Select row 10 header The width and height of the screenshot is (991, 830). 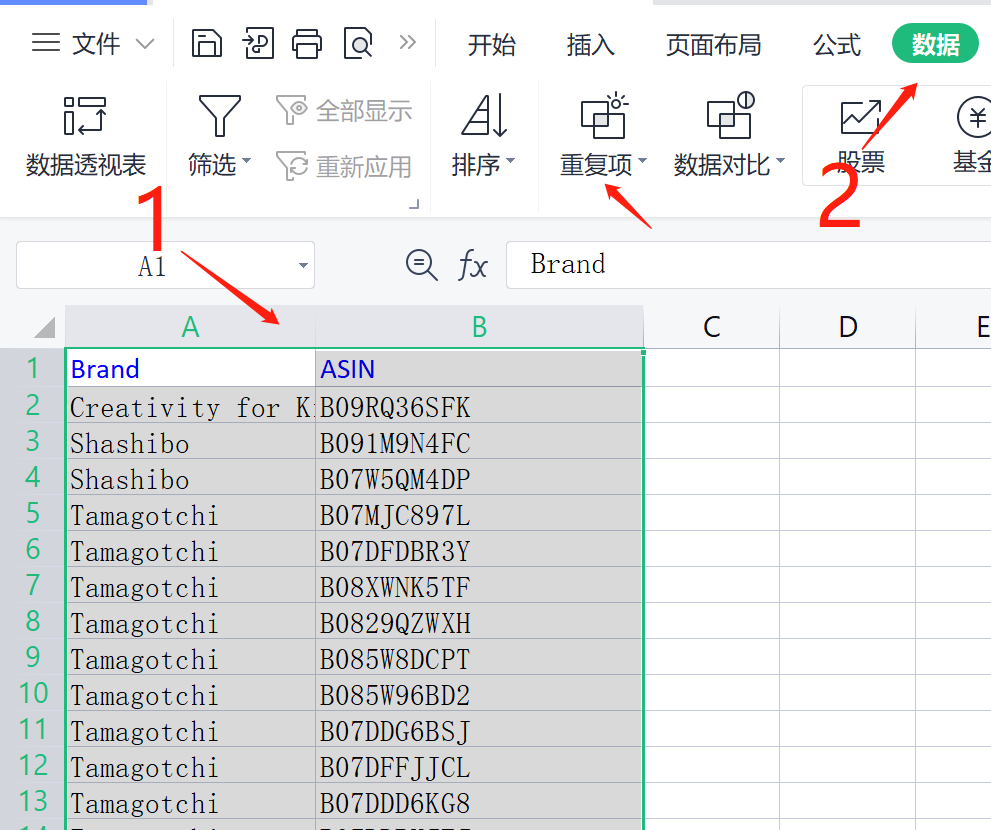point(32,693)
